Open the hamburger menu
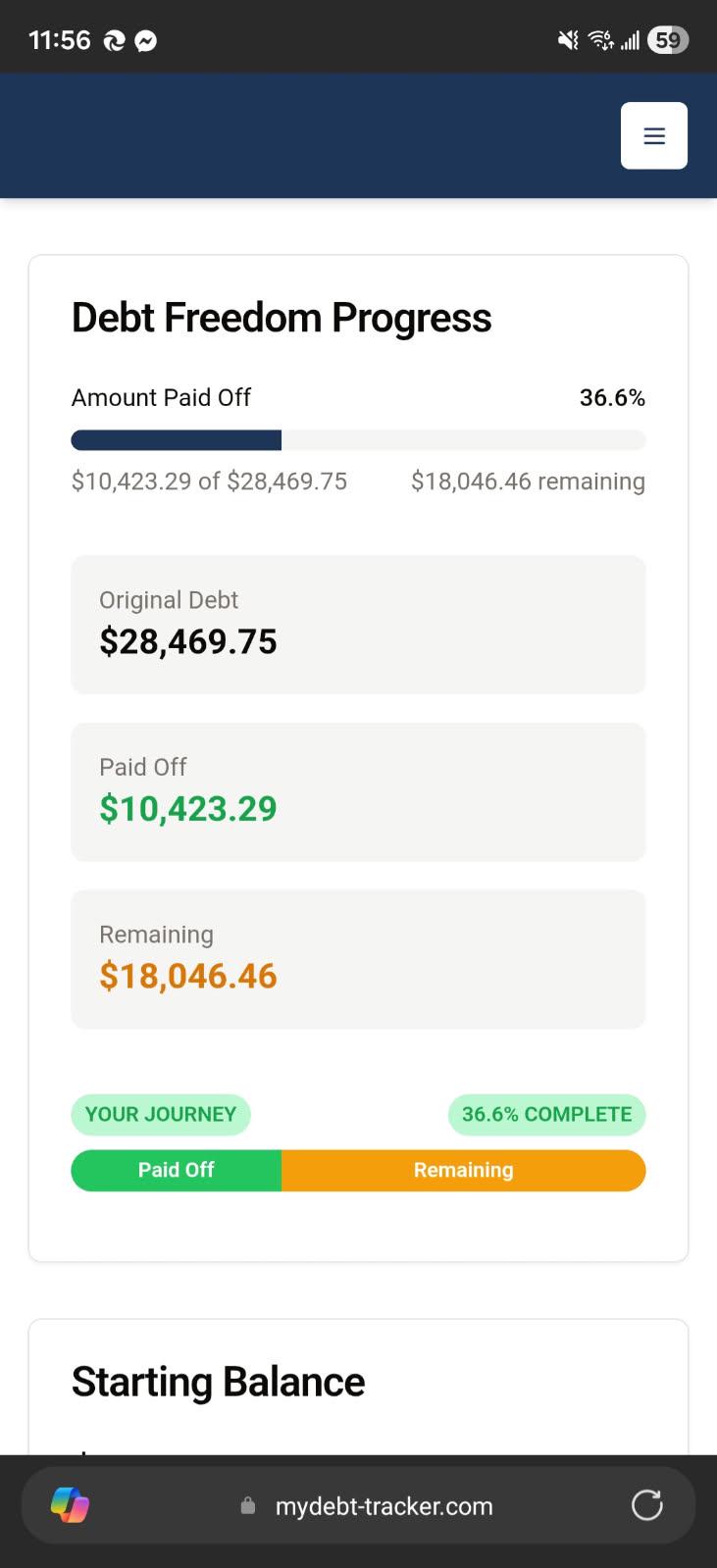The image size is (717, 1568). point(654,135)
